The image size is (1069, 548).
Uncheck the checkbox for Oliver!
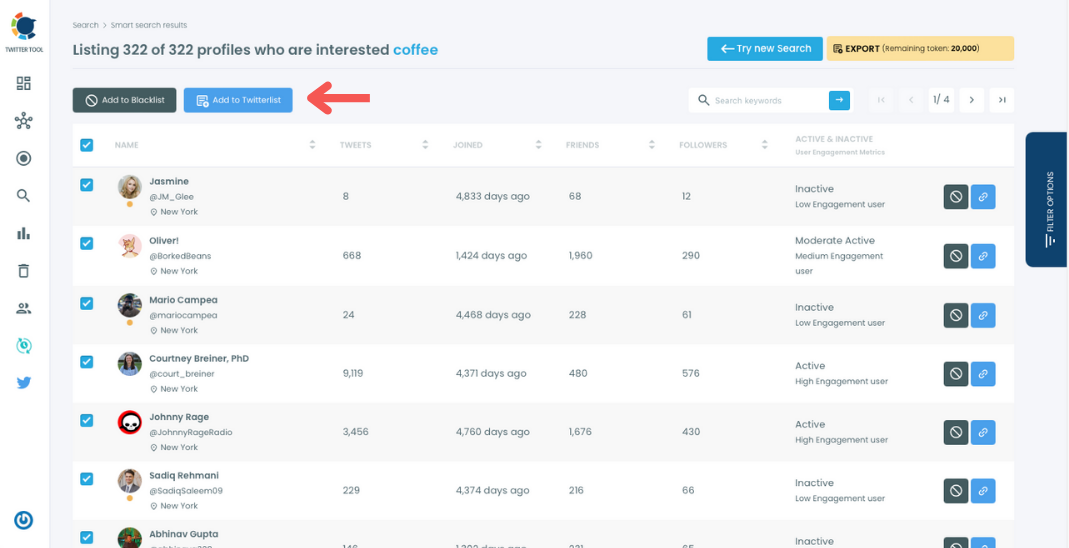87,243
